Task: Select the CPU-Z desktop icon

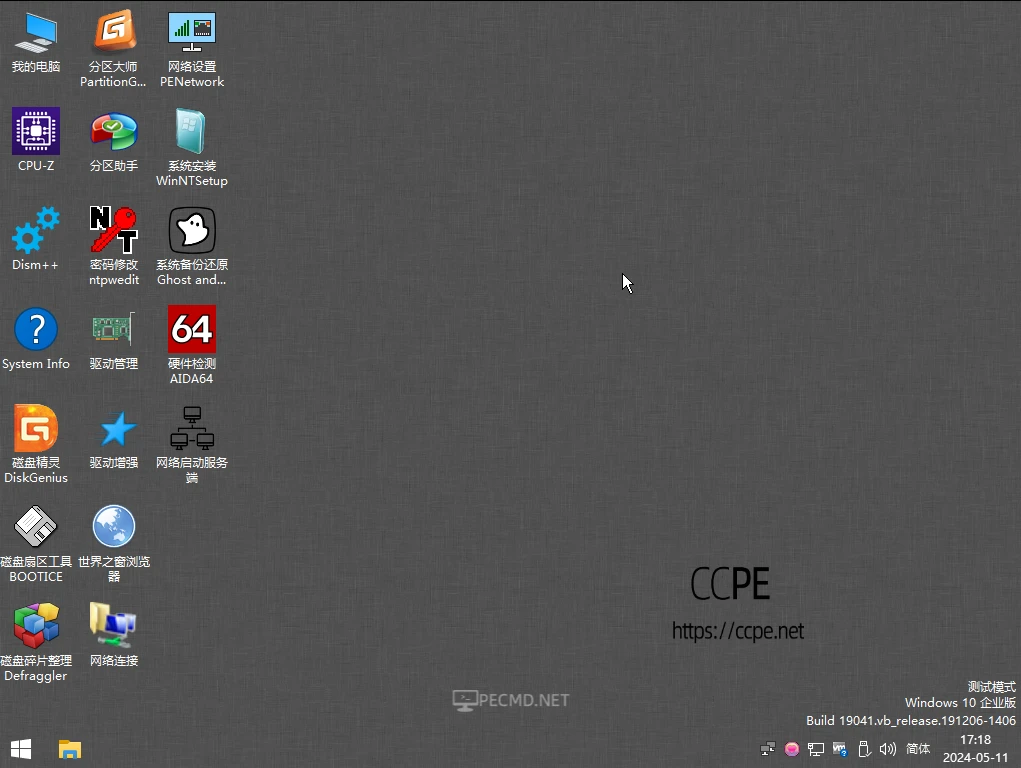Action: (x=36, y=140)
